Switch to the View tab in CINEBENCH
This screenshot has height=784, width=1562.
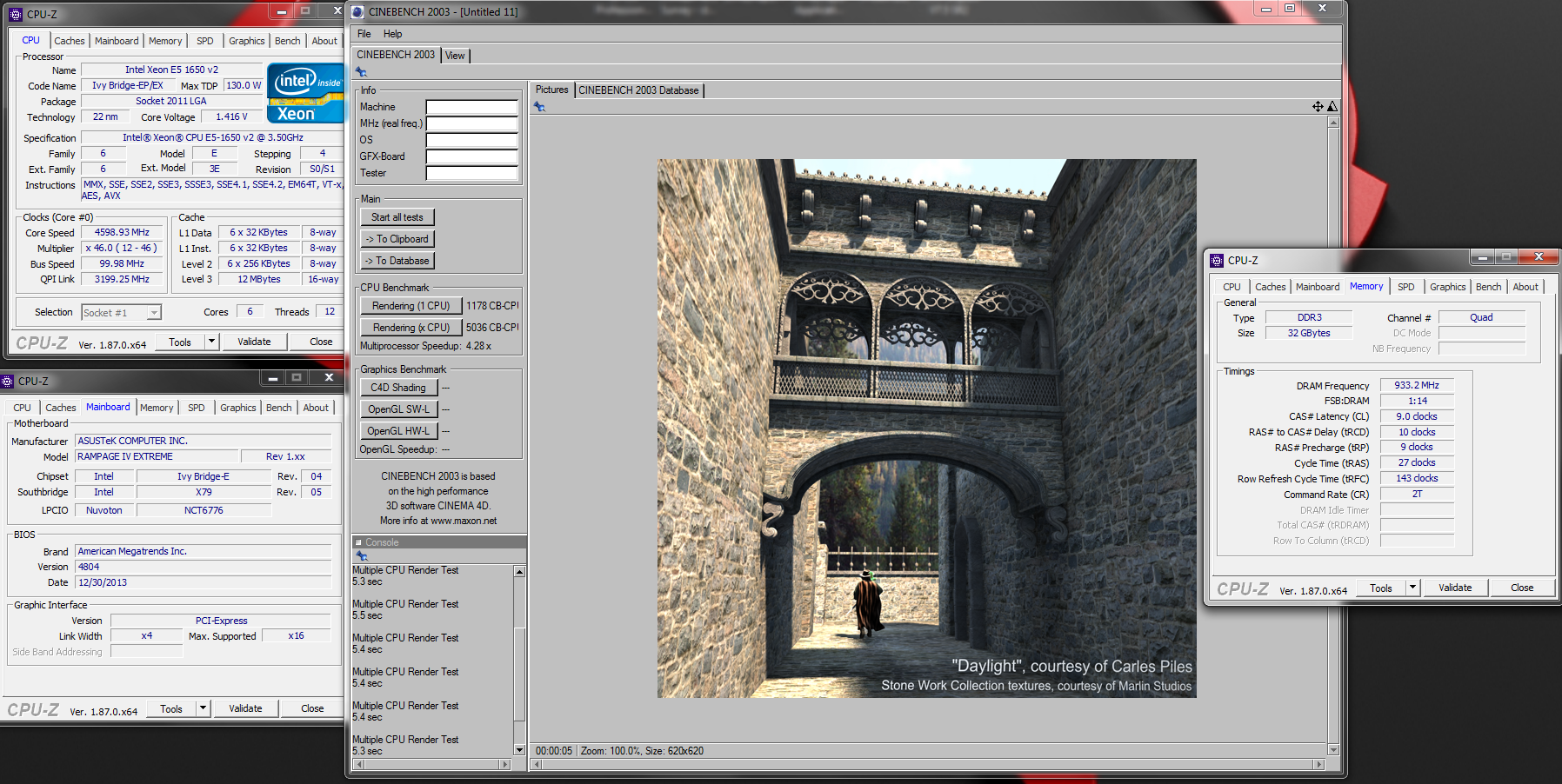click(x=455, y=56)
